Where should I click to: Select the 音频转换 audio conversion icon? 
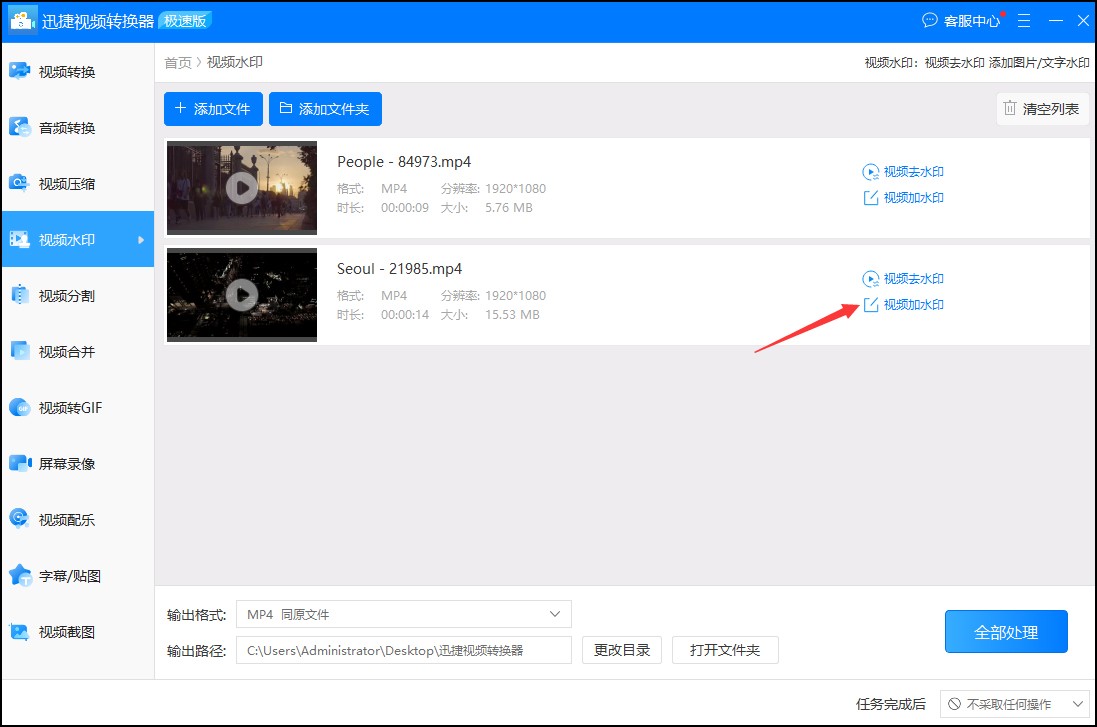(20, 127)
